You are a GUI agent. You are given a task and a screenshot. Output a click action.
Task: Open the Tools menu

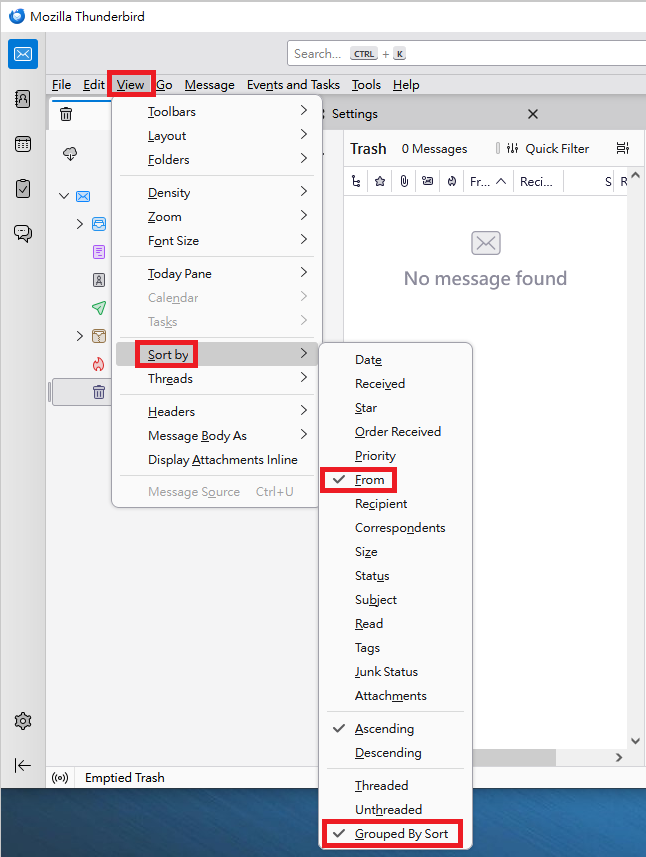[366, 85]
